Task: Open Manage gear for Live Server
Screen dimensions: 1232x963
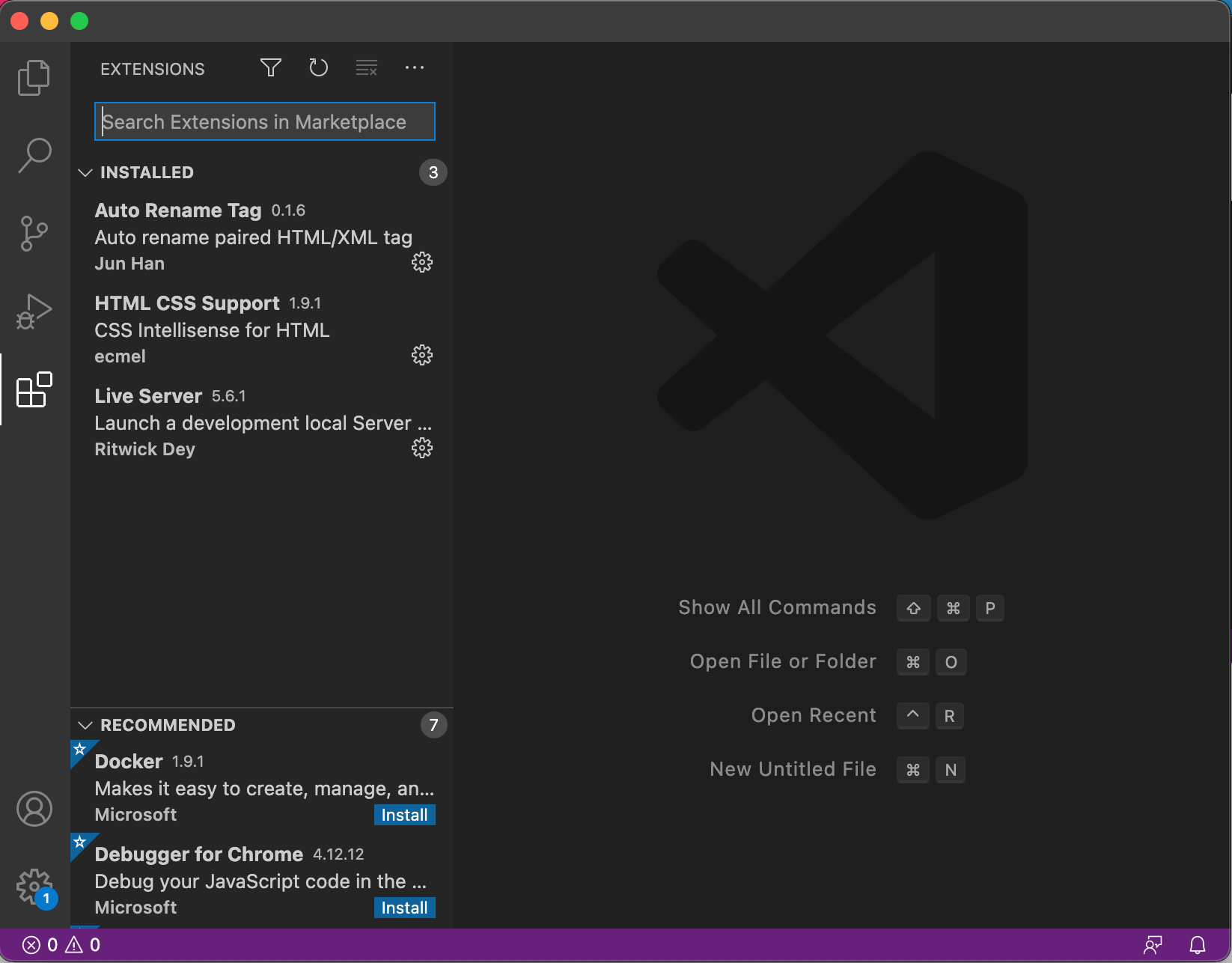Action: click(x=422, y=448)
